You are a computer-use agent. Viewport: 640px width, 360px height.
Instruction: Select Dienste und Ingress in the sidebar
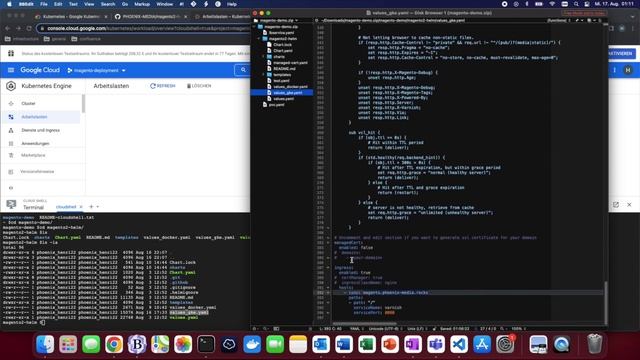point(41,130)
